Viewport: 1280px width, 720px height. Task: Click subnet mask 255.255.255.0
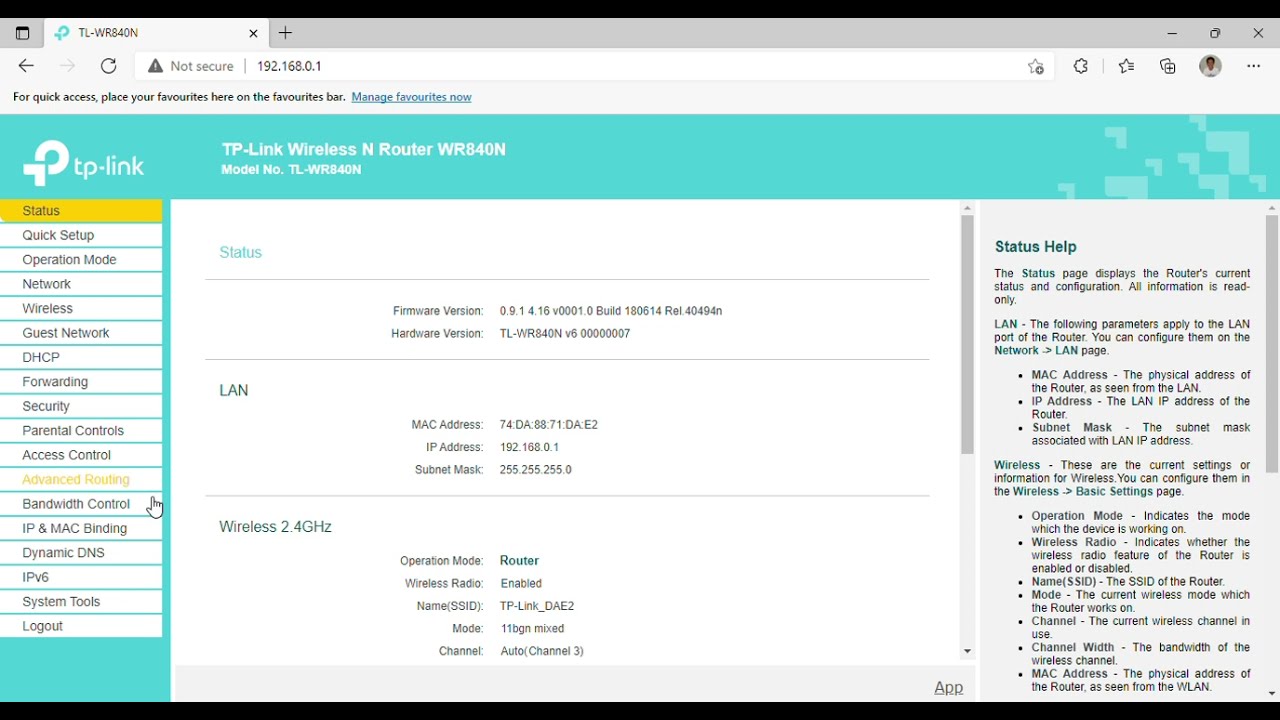[536, 470]
